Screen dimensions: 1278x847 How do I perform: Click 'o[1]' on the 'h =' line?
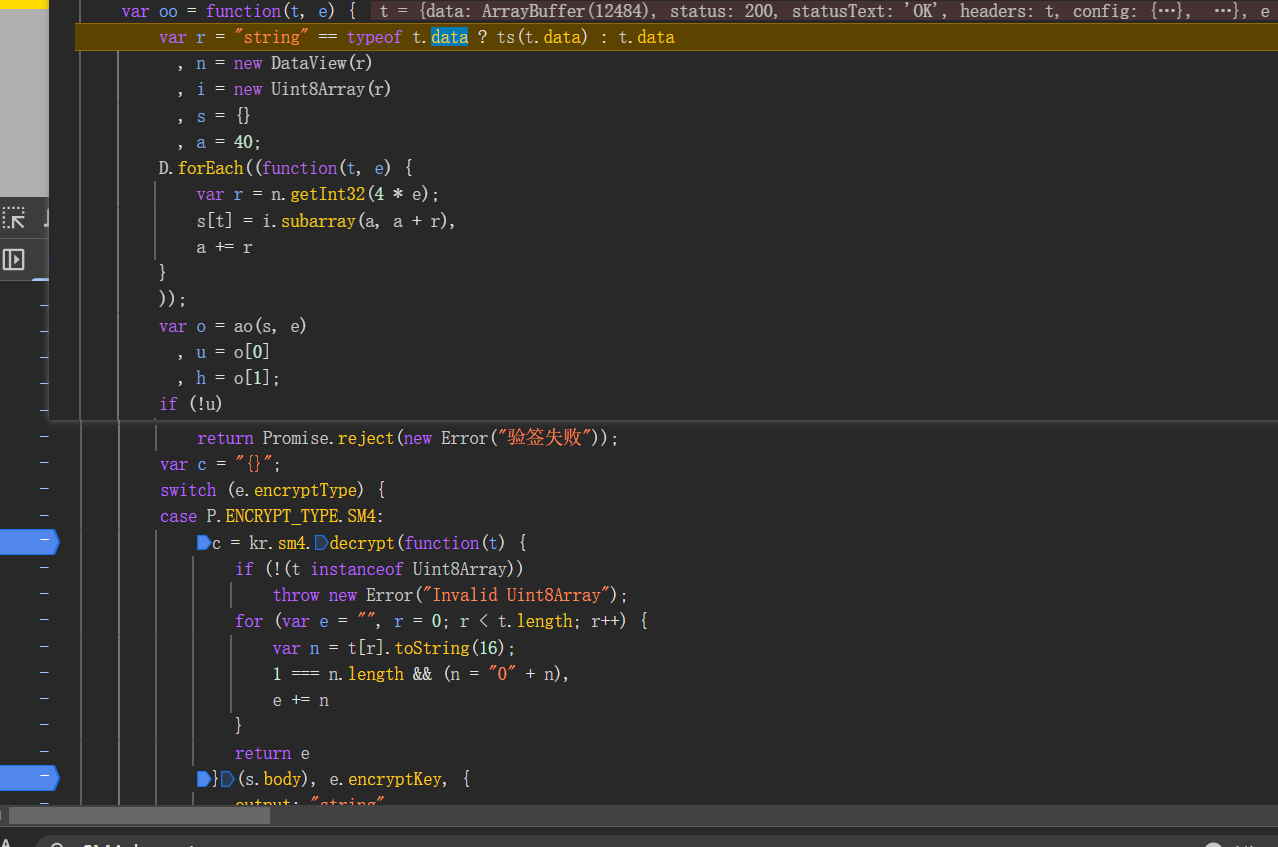point(251,378)
